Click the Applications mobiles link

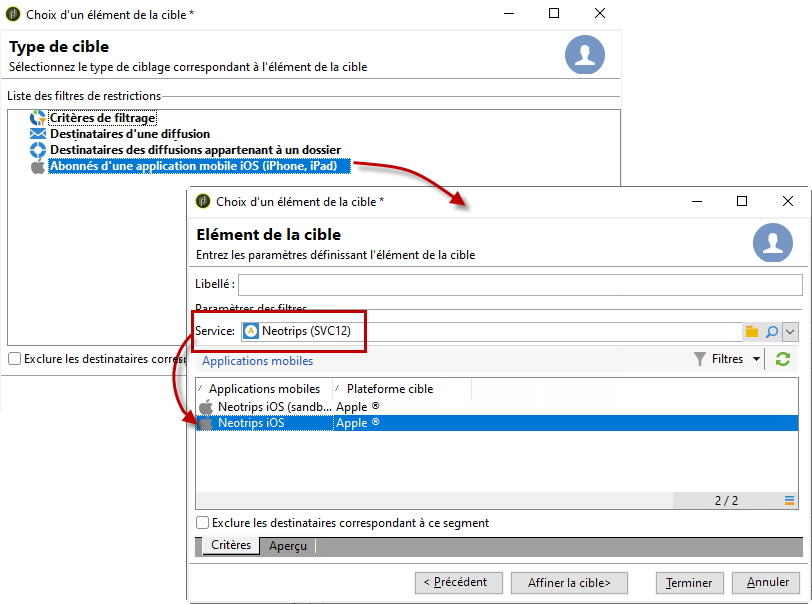click(x=257, y=361)
